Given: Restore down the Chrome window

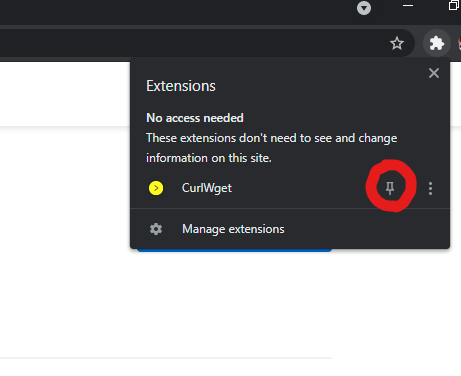Looking at the screenshot, I should tap(454, 5).
